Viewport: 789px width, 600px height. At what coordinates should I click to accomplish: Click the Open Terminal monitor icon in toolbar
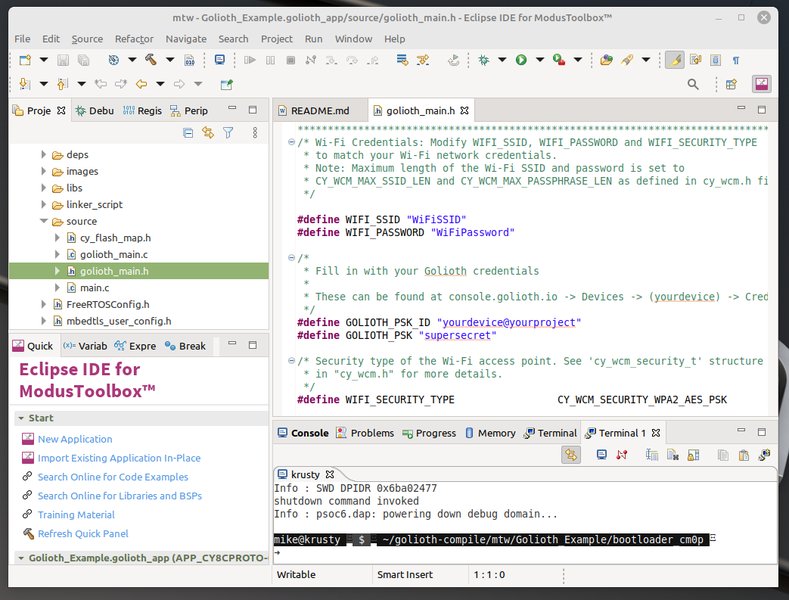(x=220, y=60)
